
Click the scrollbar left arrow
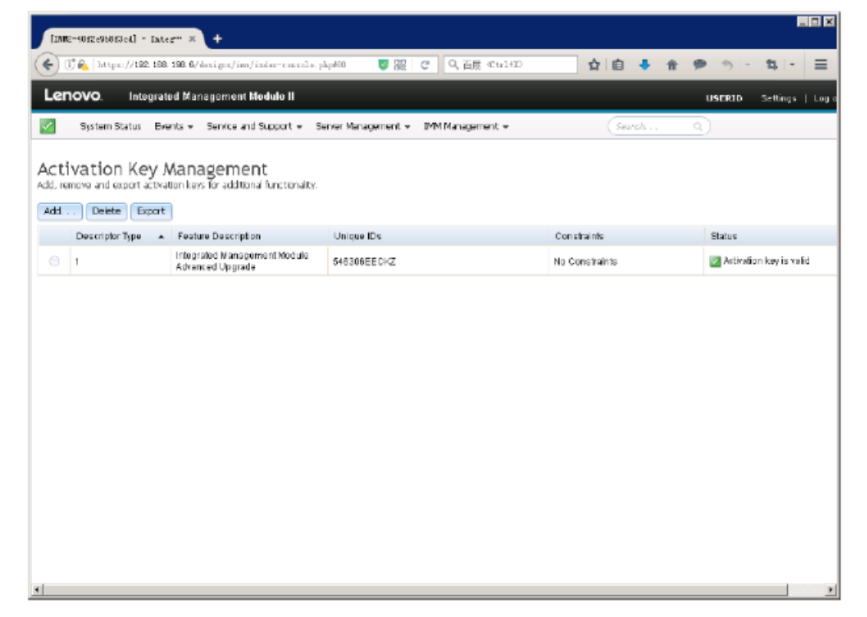click(36, 590)
